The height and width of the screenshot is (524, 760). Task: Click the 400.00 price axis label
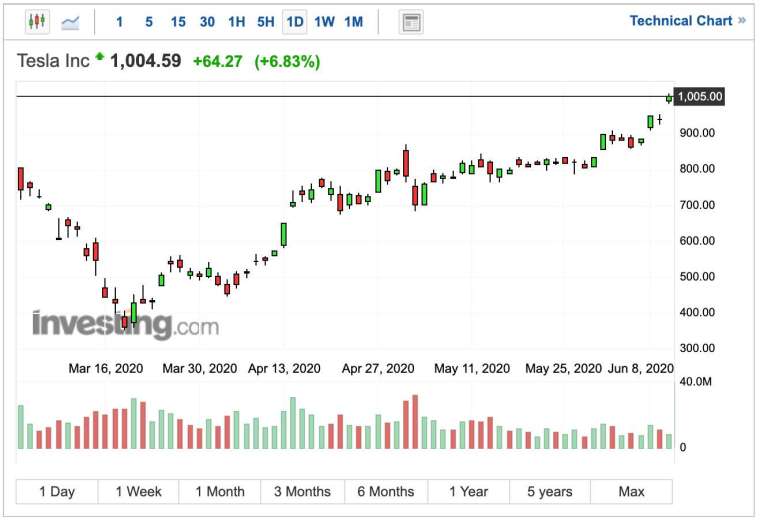tap(697, 312)
